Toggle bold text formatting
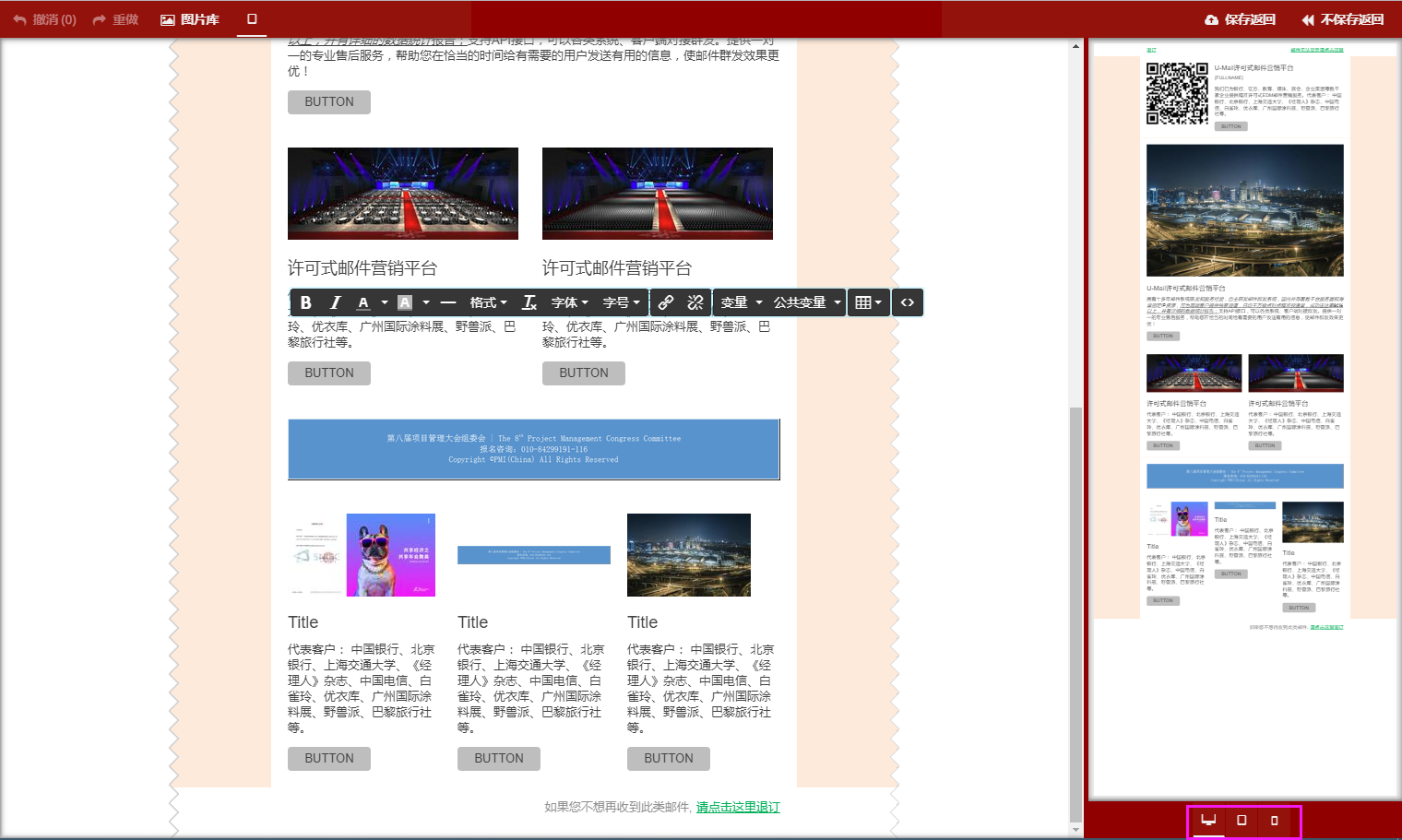1402x840 pixels. coord(306,302)
